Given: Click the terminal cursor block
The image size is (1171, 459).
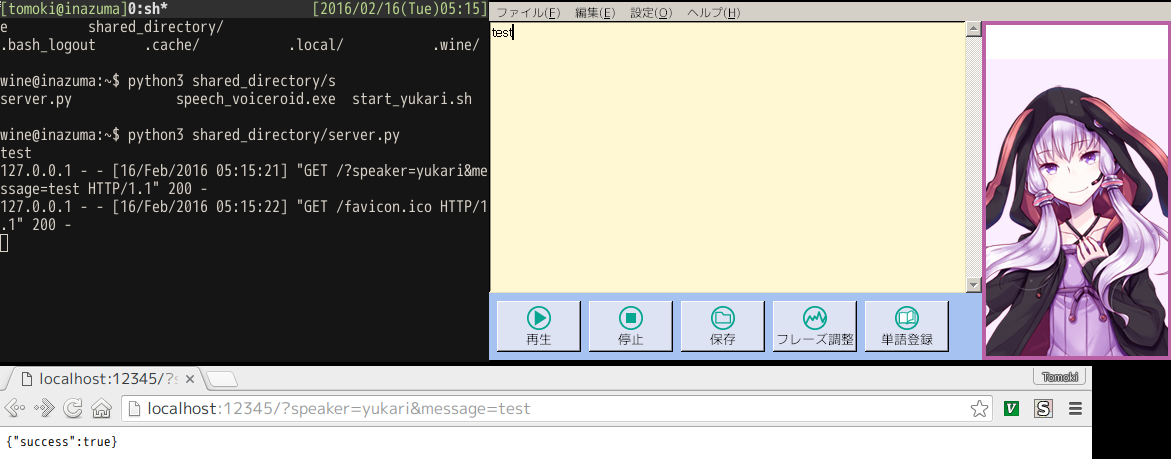Looking at the screenshot, I should [x=4, y=243].
